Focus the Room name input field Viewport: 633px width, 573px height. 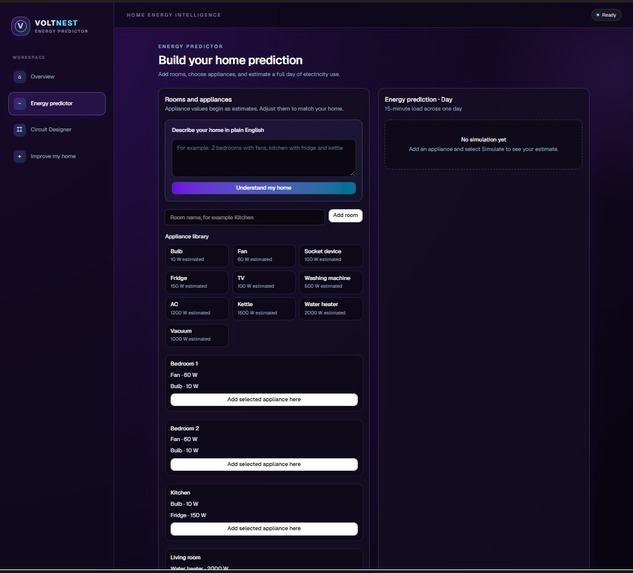[x=245, y=217]
